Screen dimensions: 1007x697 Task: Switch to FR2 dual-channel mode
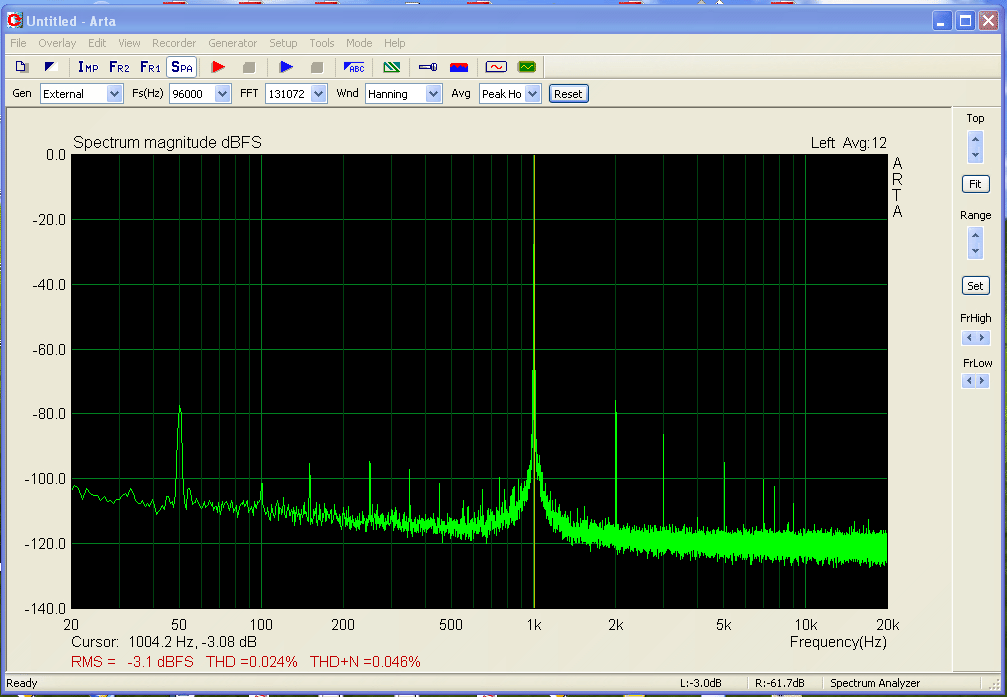click(x=119, y=67)
